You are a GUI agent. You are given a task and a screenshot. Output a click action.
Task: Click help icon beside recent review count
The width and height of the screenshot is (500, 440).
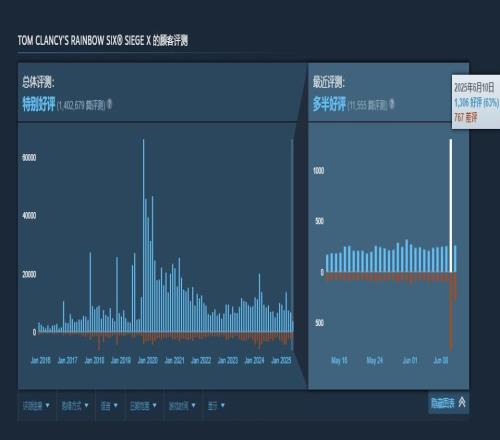[x=392, y=104]
